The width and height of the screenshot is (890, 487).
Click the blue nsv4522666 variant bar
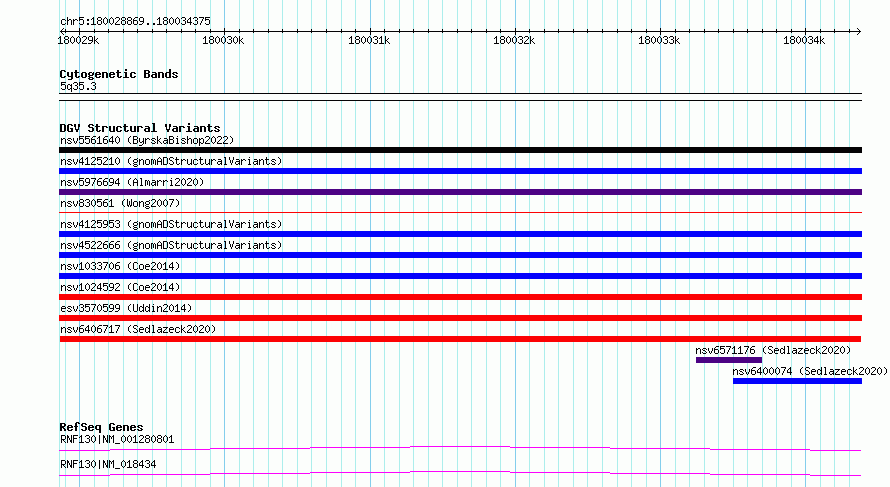pos(460,255)
